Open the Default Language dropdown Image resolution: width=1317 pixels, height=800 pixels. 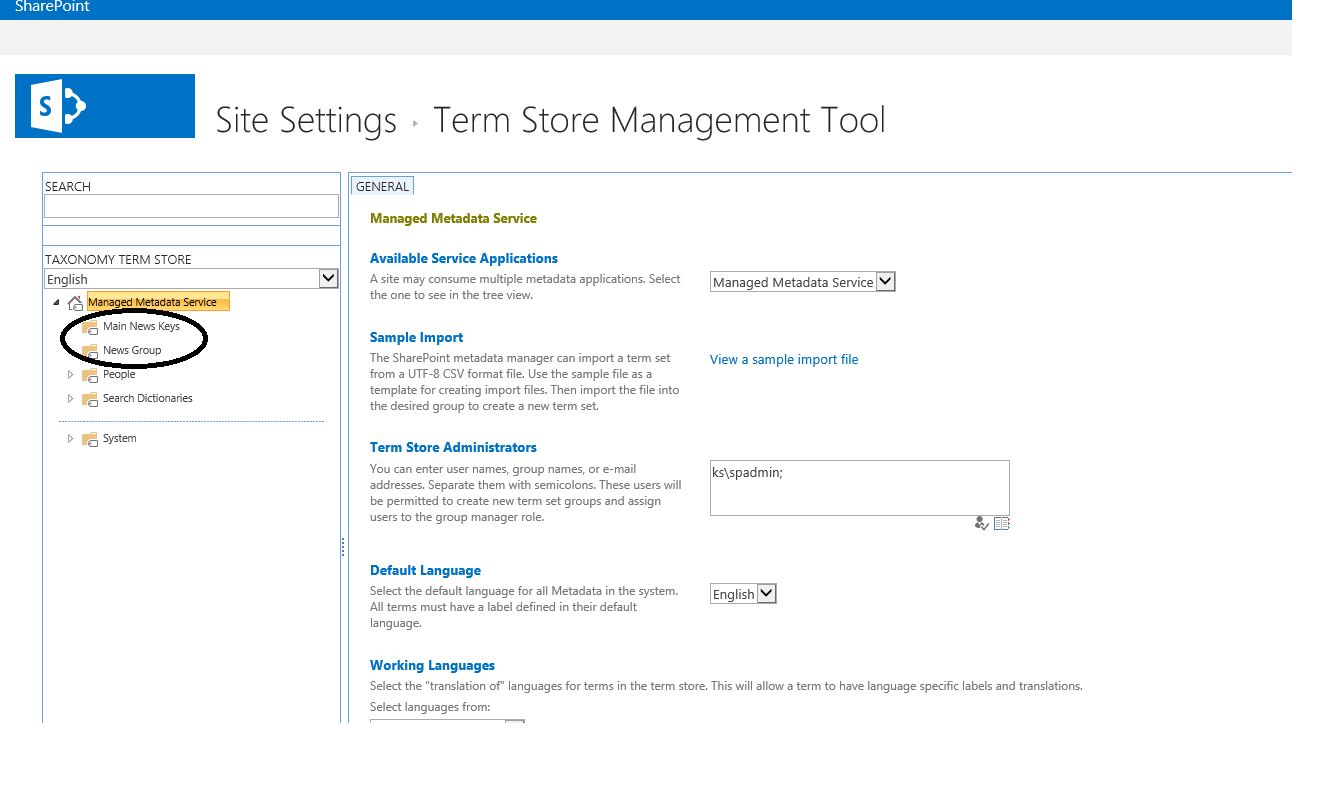click(x=767, y=594)
